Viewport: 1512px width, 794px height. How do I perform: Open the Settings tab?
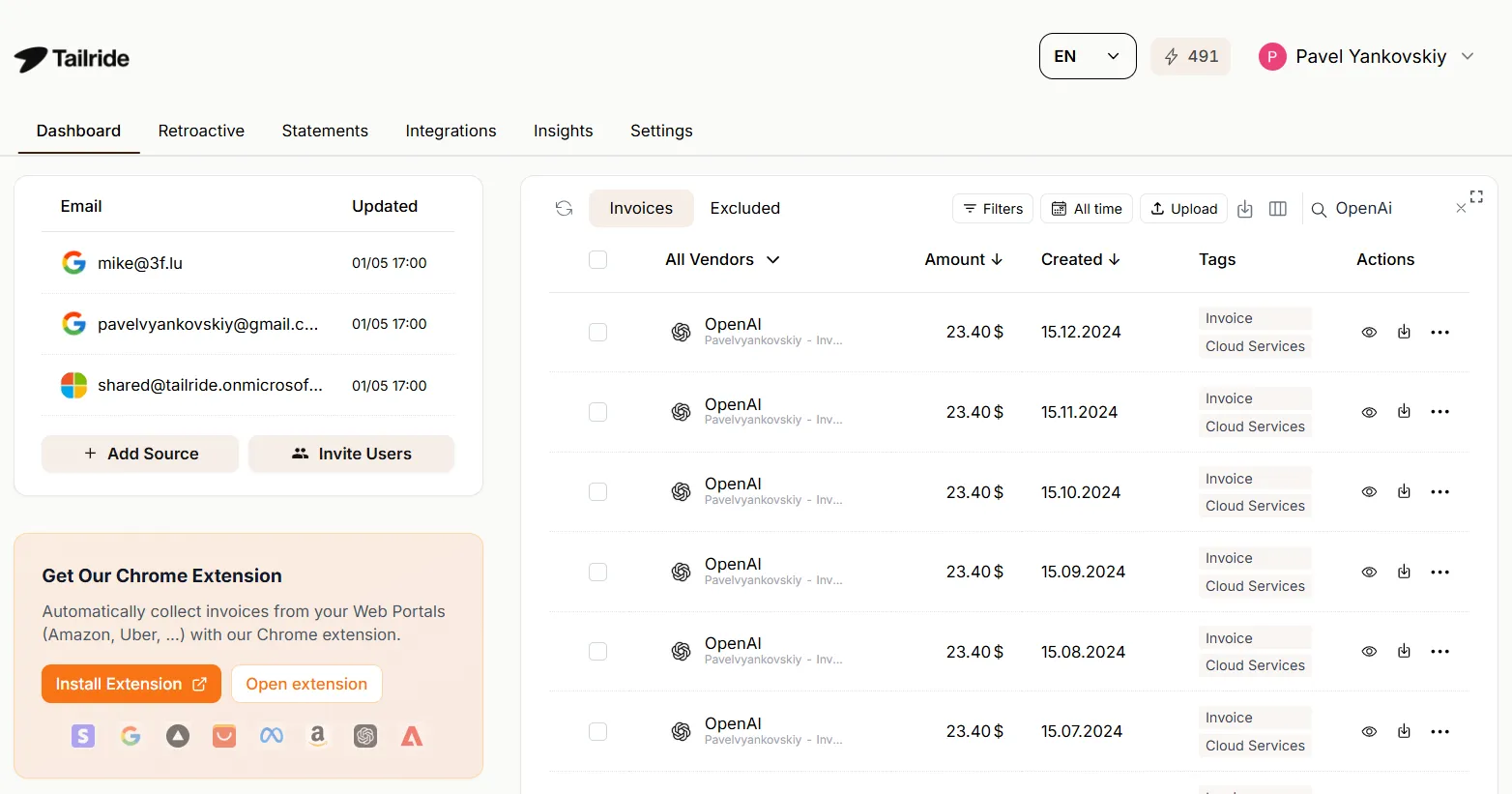pyautogui.click(x=661, y=131)
